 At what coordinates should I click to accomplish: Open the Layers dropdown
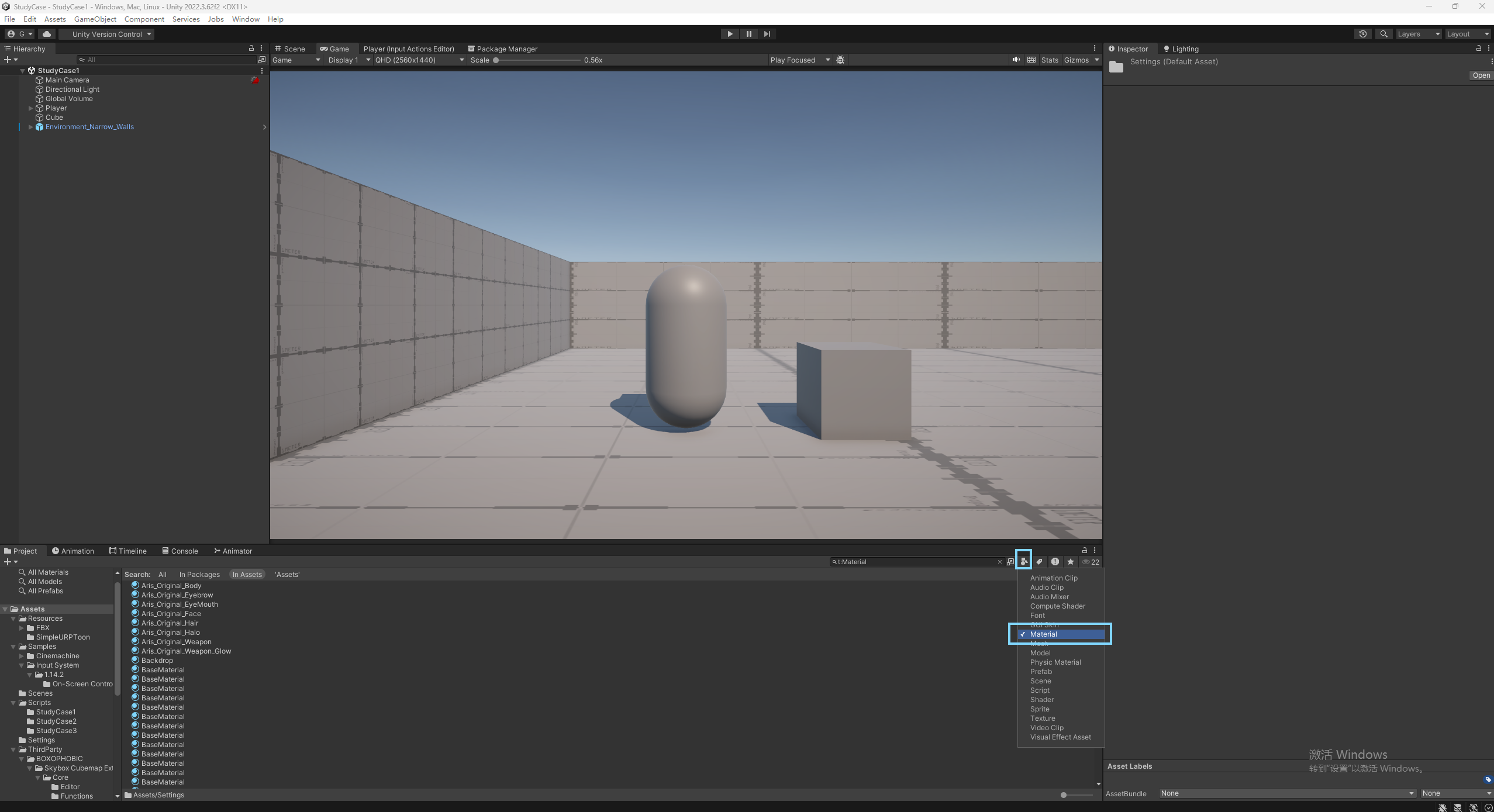pyautogui.click(x=1418, y=34)
